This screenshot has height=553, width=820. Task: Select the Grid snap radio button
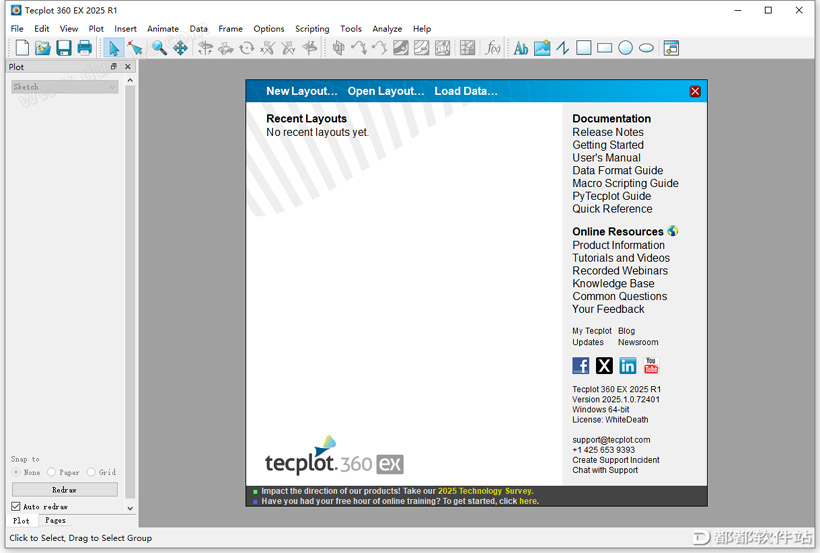(x=91, y=472)
